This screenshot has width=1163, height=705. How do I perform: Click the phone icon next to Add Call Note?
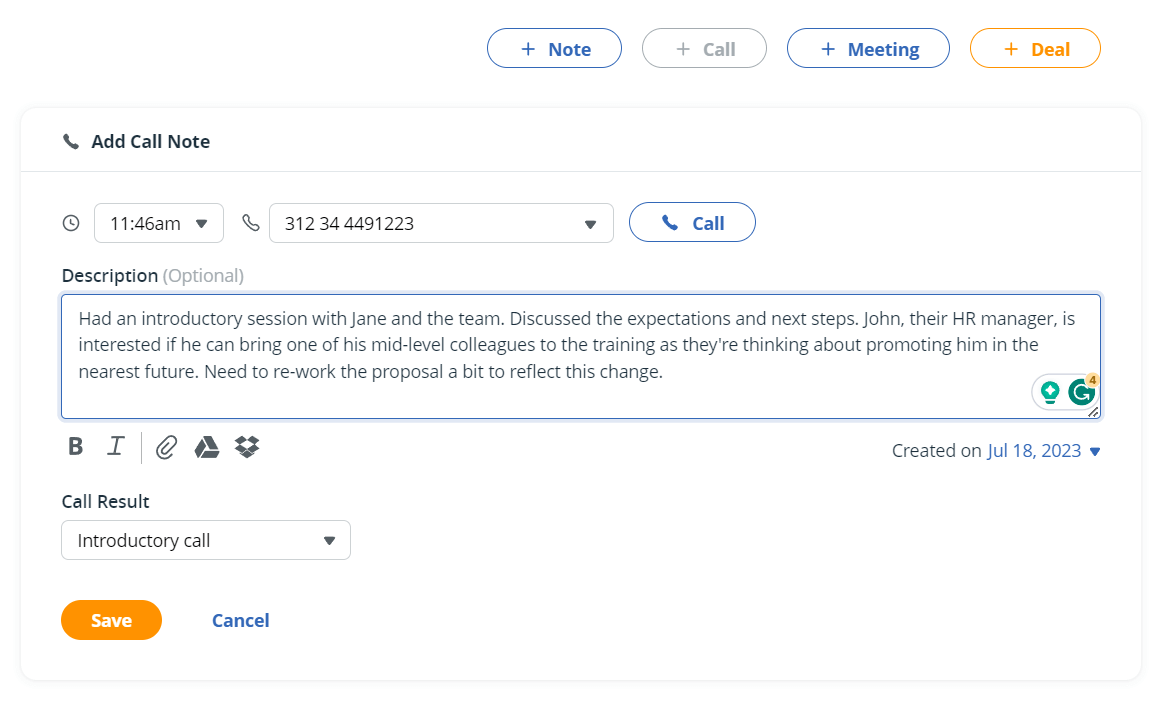pyautogui.click(x=70, y=141)
